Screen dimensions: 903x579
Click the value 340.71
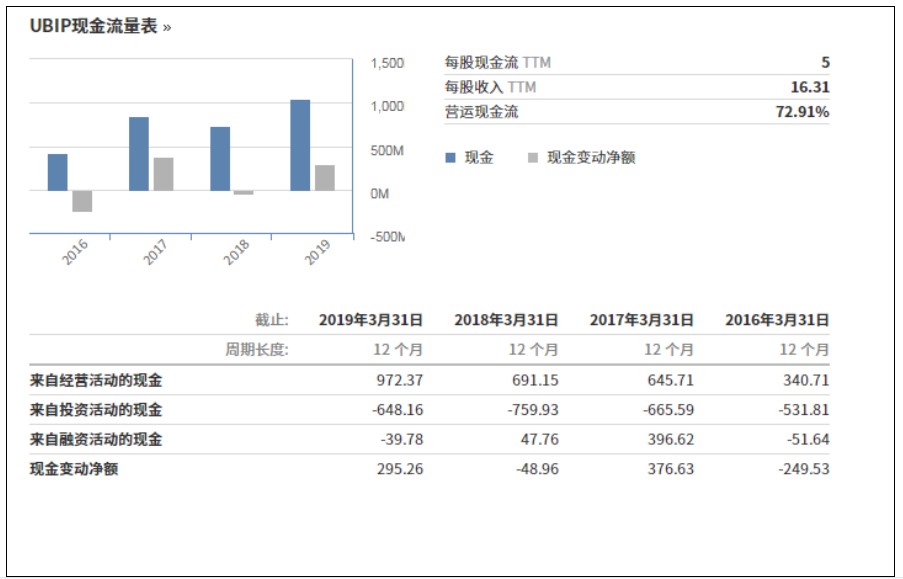coord(806,380)
